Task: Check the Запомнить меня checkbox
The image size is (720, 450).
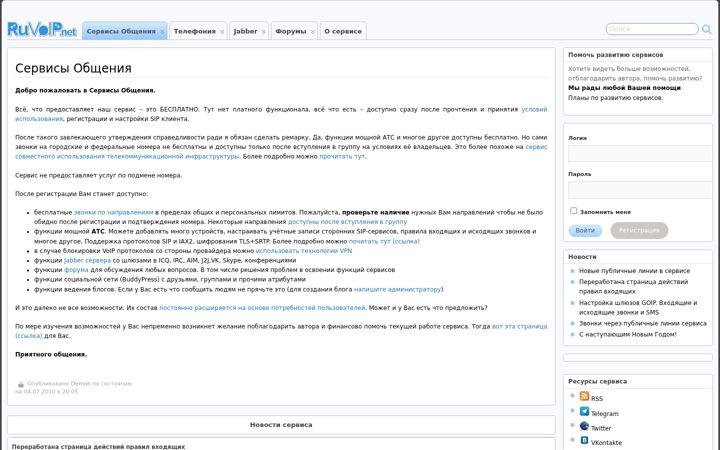Action: pos(574,211)
